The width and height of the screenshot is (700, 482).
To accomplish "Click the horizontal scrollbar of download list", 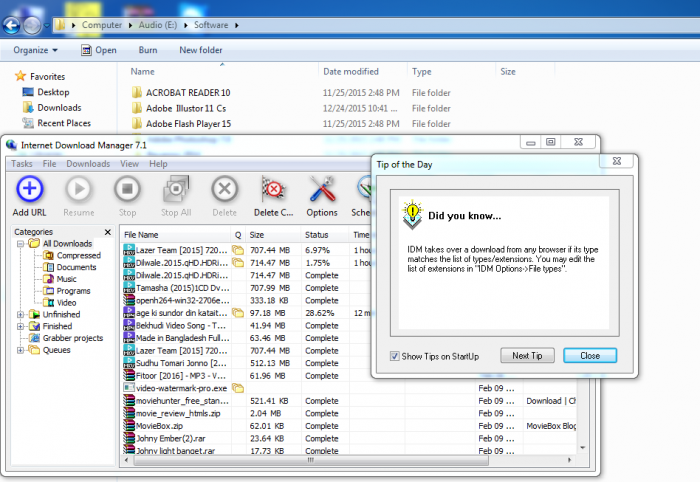I will click(x=311, y=460).
